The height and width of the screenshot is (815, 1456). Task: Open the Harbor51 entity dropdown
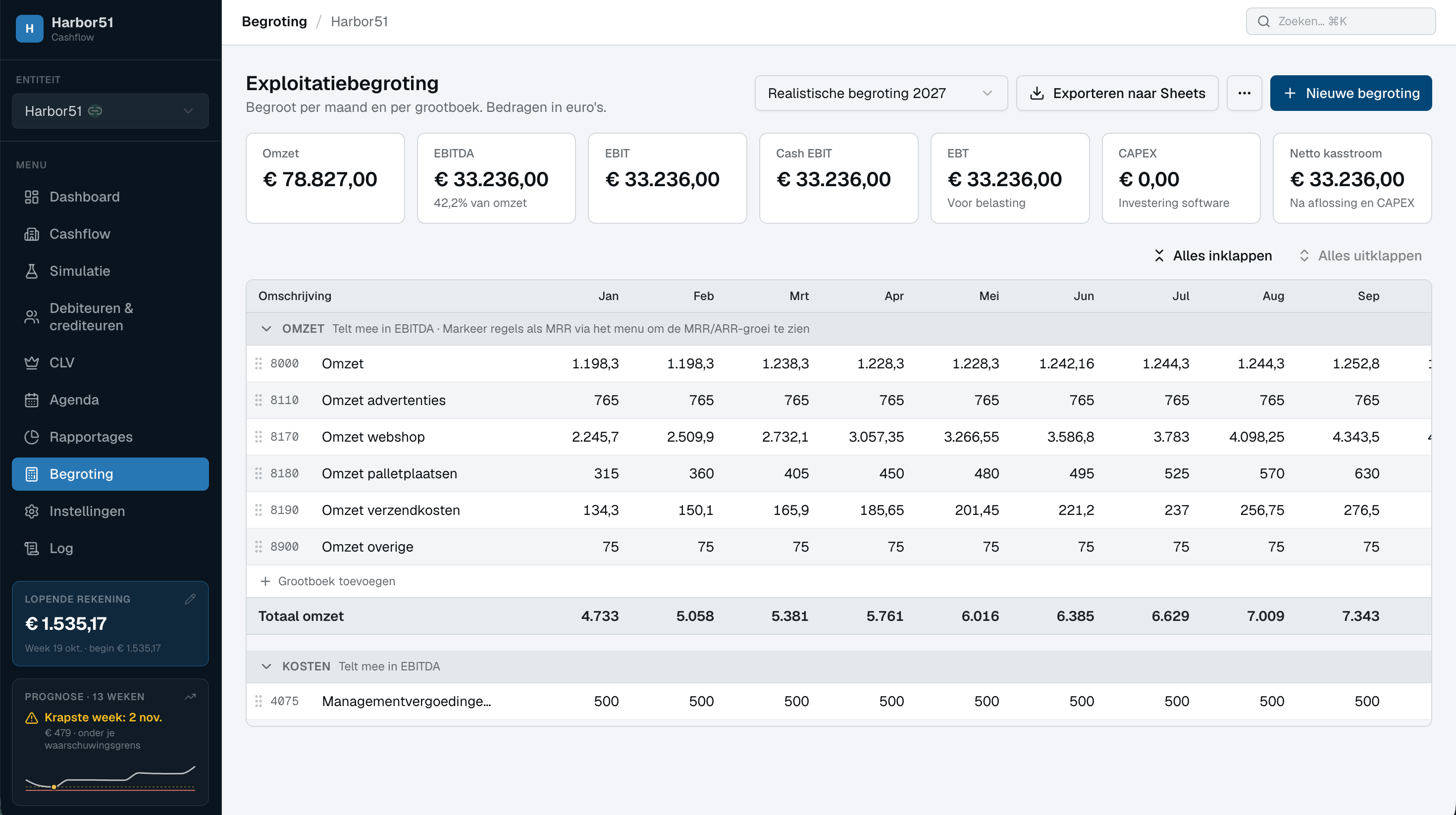click(x=110, y=111)
